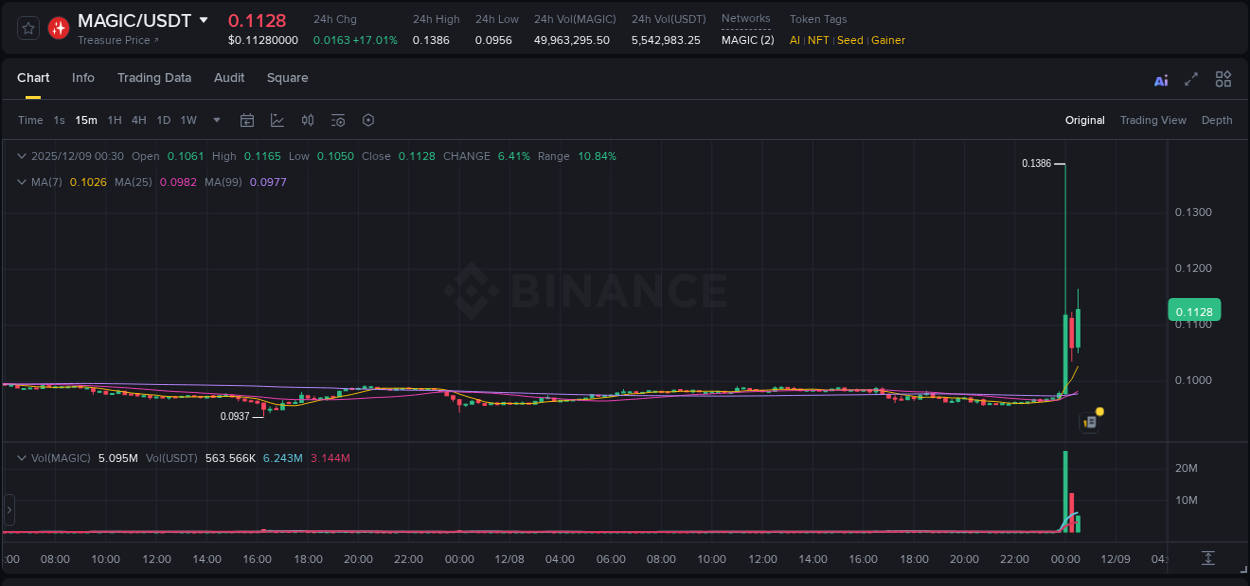Expand chart to fullscreen with diagonal arrows icon
The width and height of the screenshot is (1250, 586).
[x=1191, y=78]
